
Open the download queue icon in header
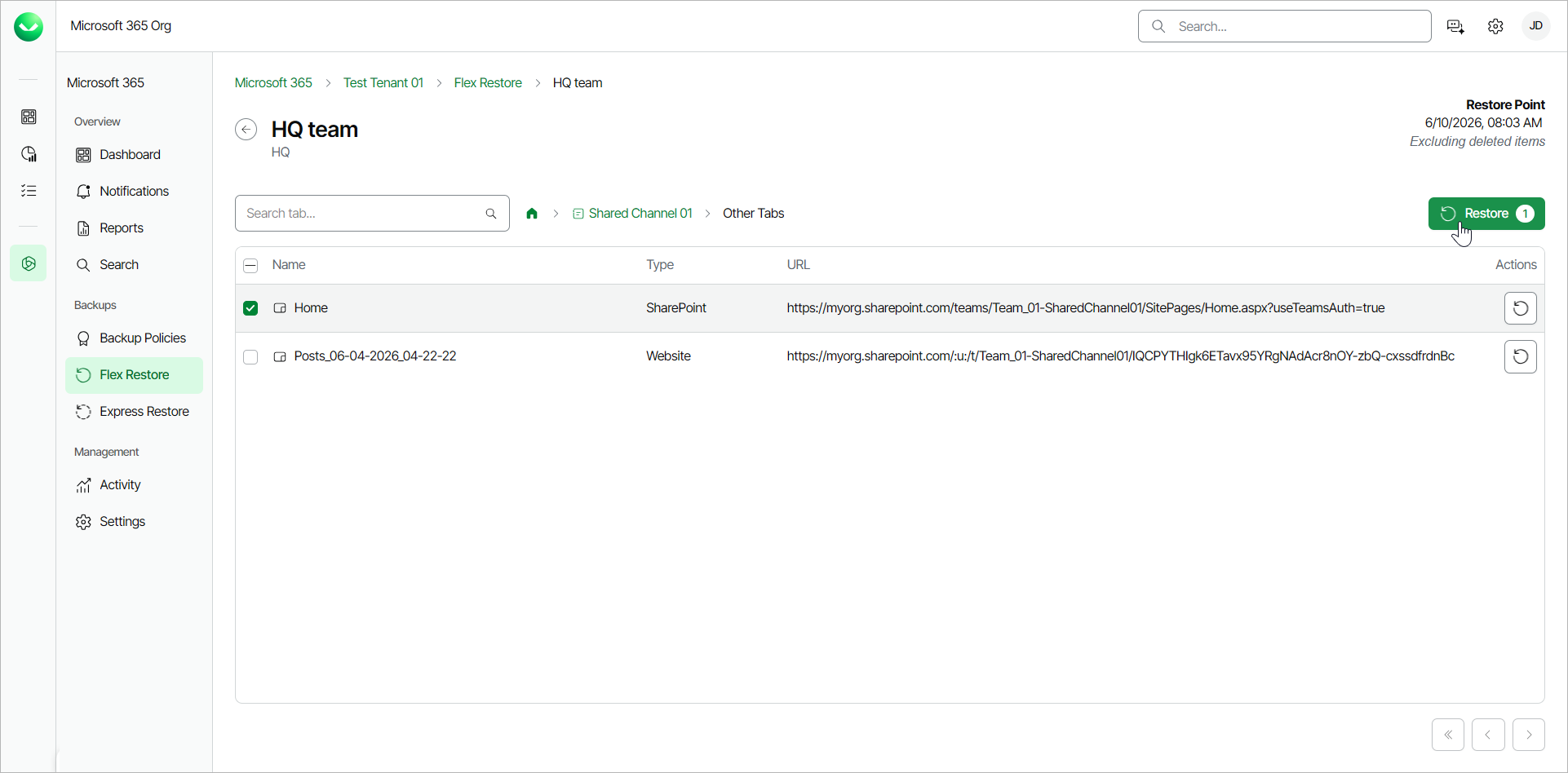click(x=1455, y=27)
